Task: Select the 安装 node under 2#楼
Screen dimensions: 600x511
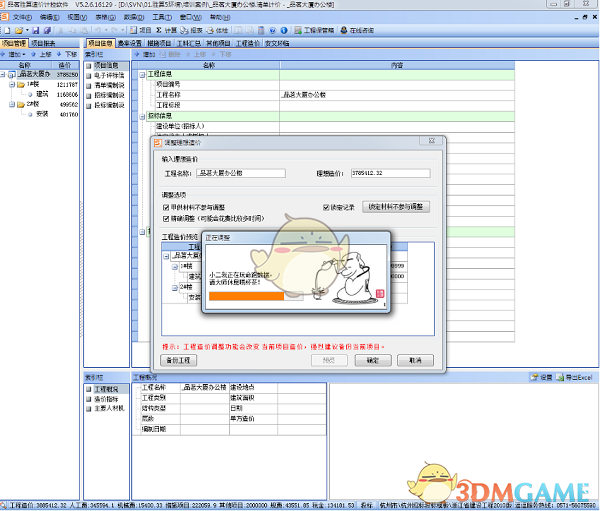Action: pos(42,114)
